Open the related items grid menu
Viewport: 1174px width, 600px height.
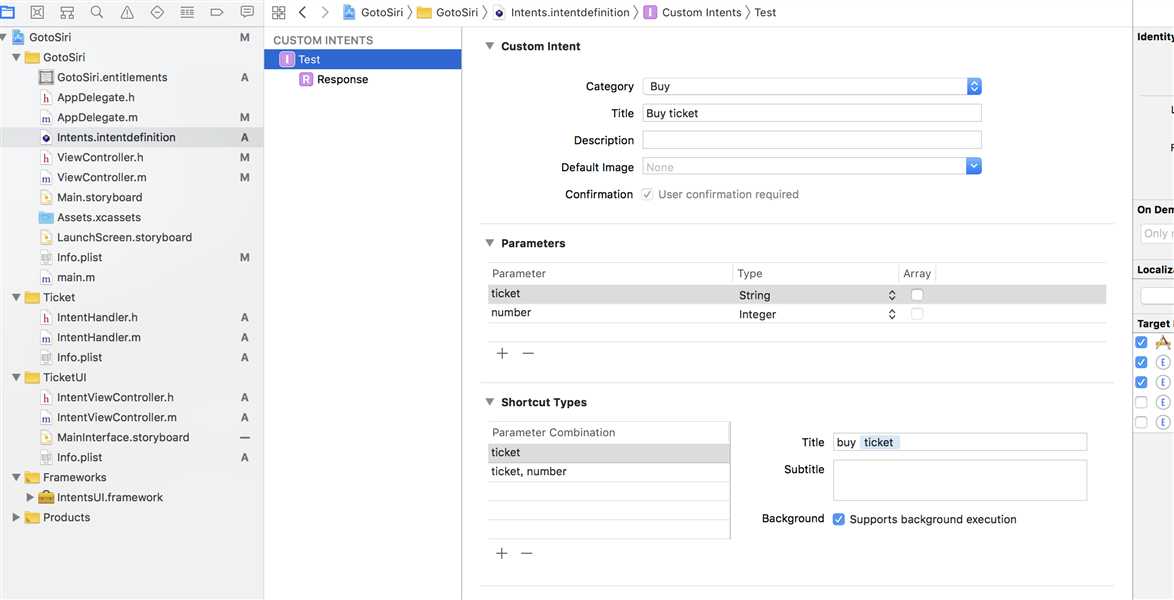tap(279, 12)
